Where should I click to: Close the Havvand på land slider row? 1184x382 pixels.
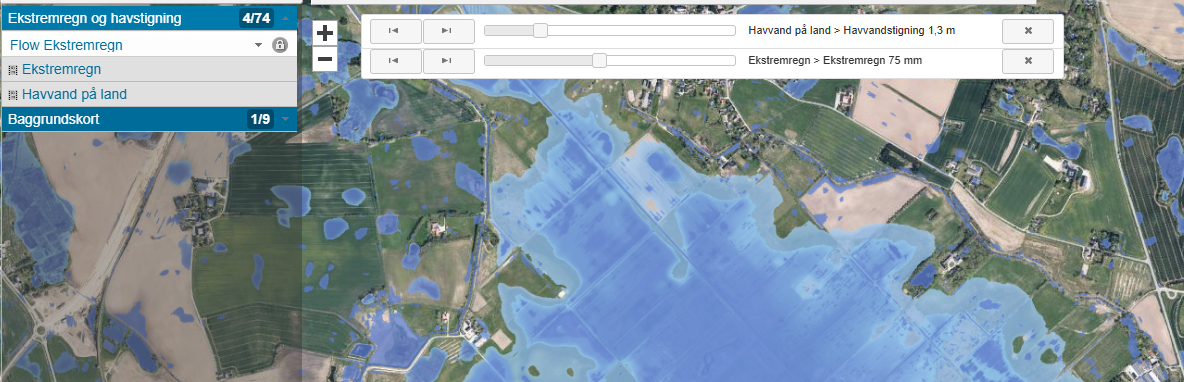point(1028,31)
